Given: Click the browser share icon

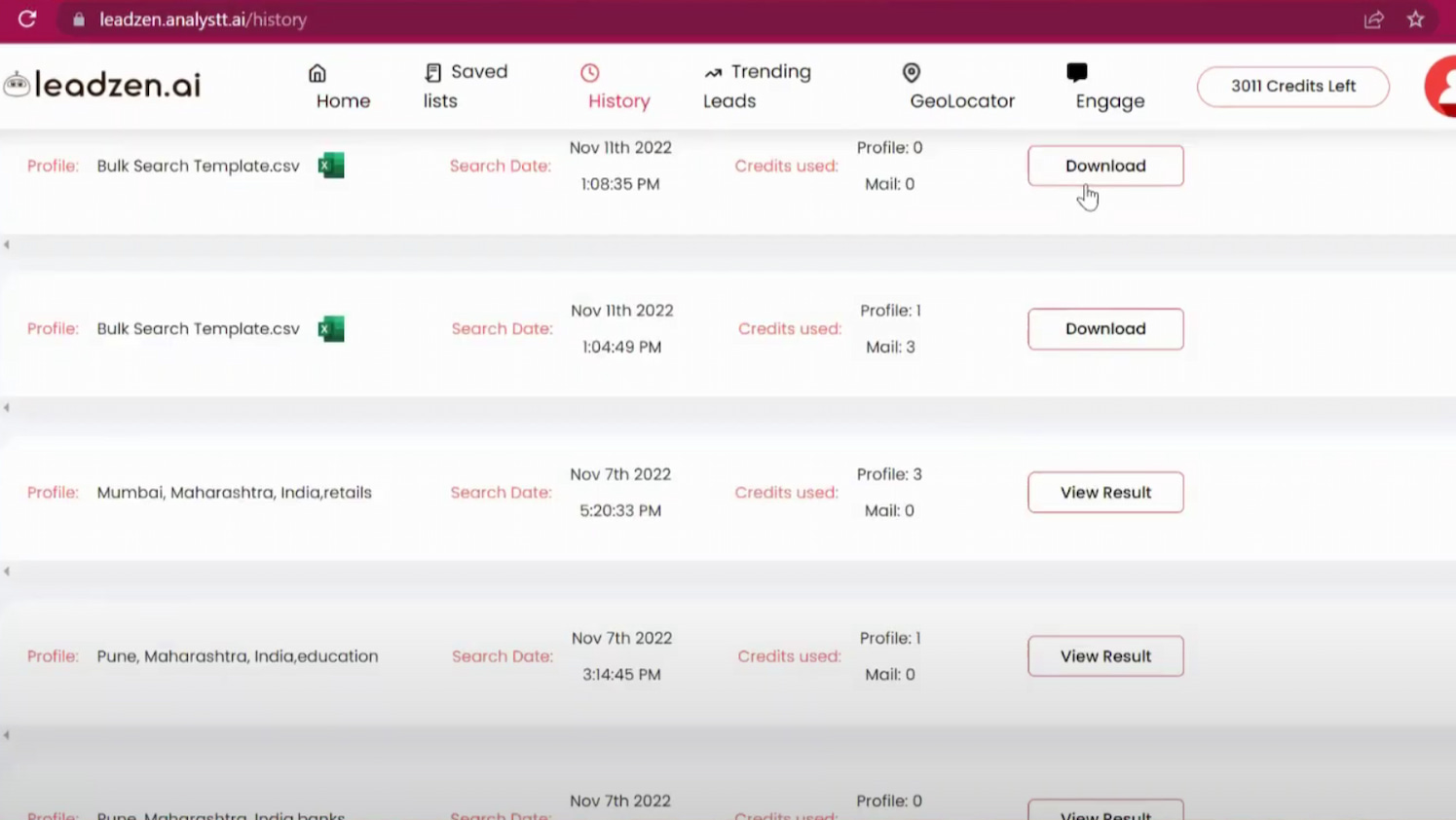Looking at the screenshot, I should 1374,19.
